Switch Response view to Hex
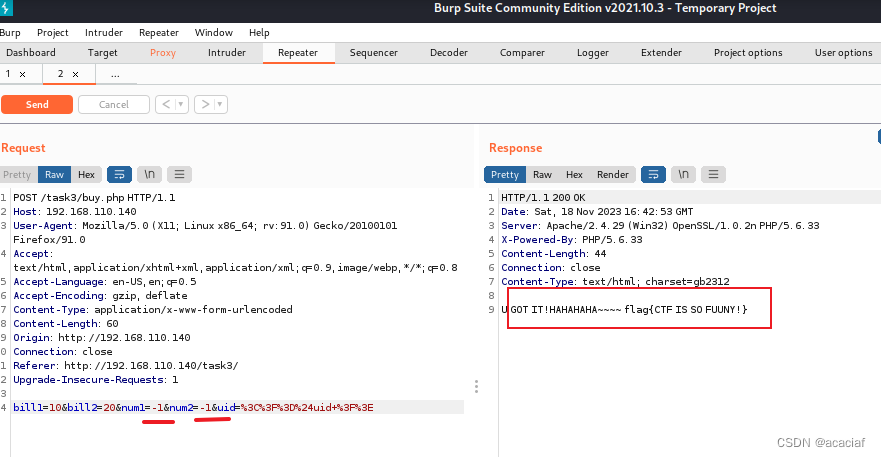 click(x=574, y=175)
